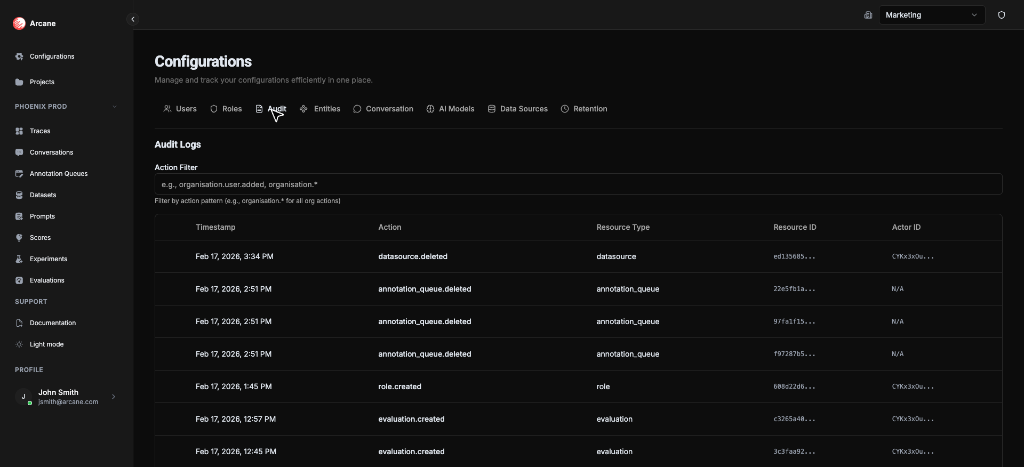Open Conversations via its chat bubble icon
This screenshot has width=1024, height=467.
19,153
